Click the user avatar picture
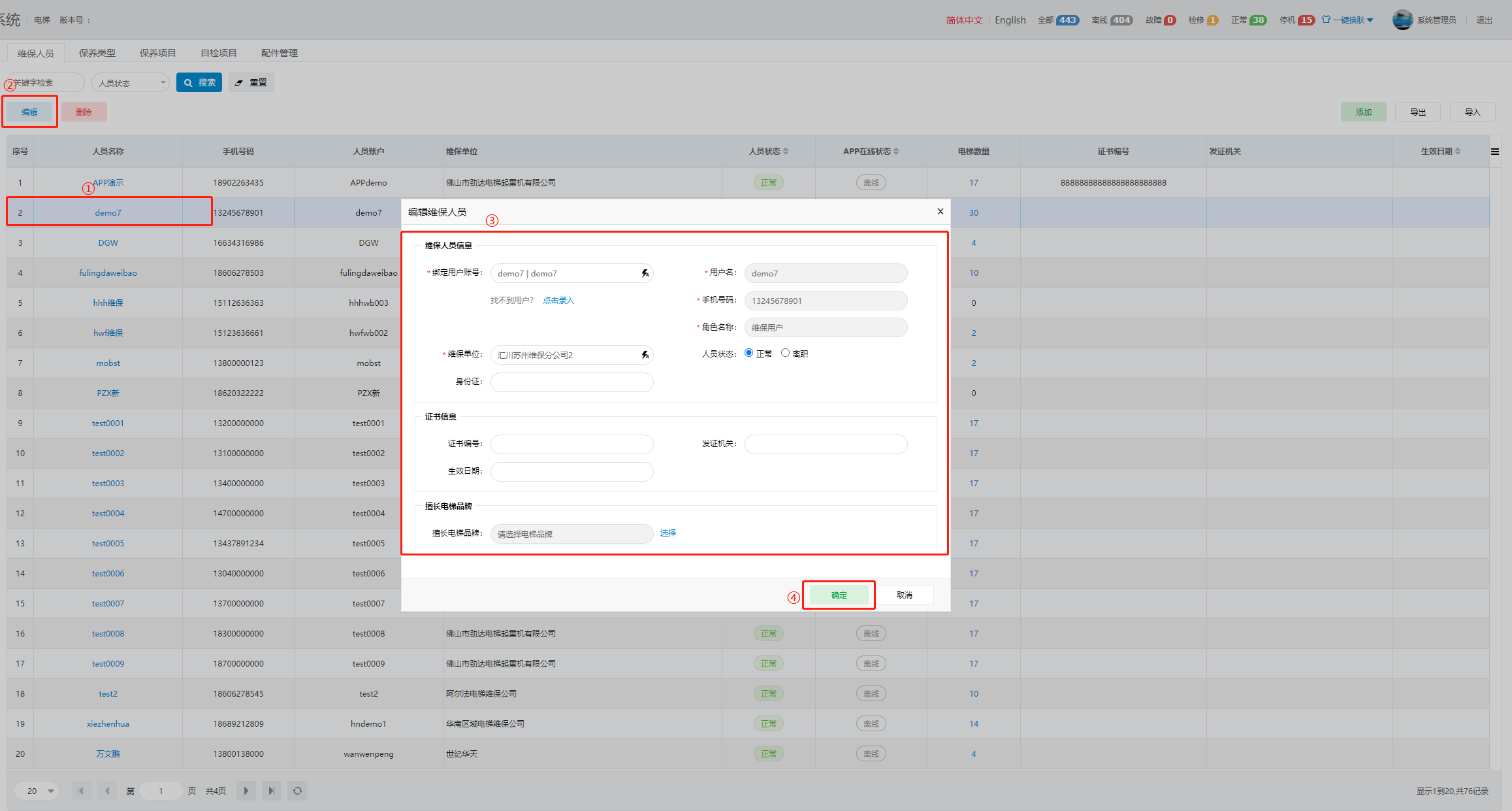 point(1402,20)
